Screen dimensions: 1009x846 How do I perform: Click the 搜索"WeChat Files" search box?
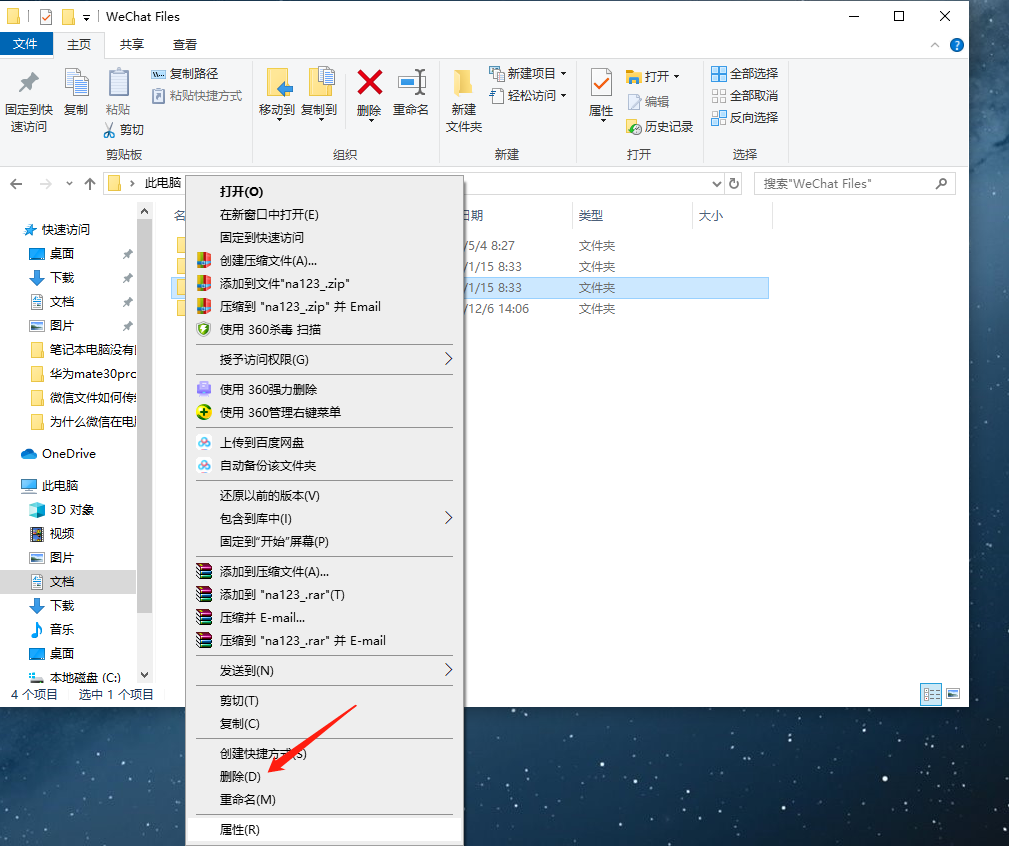click(x=855, y=183)
